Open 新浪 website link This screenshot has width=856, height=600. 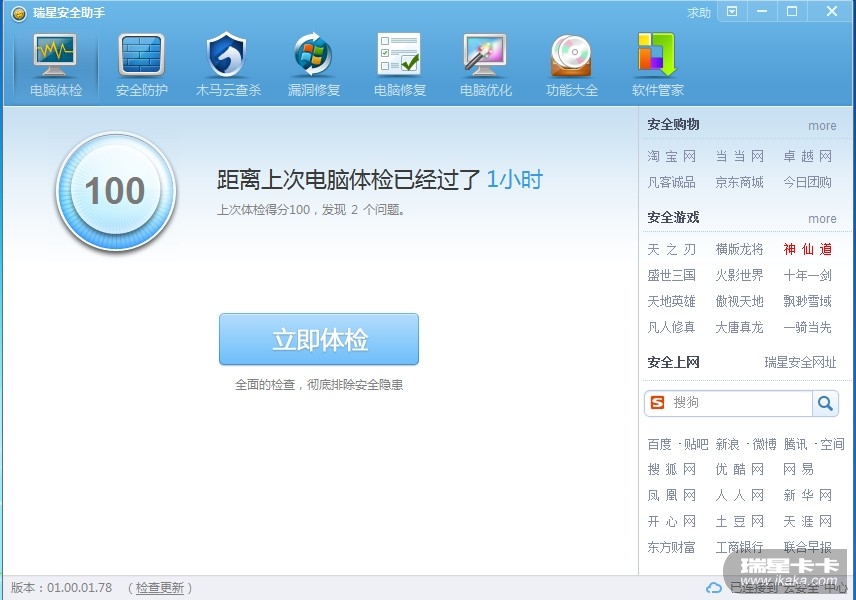click(727, 444)
